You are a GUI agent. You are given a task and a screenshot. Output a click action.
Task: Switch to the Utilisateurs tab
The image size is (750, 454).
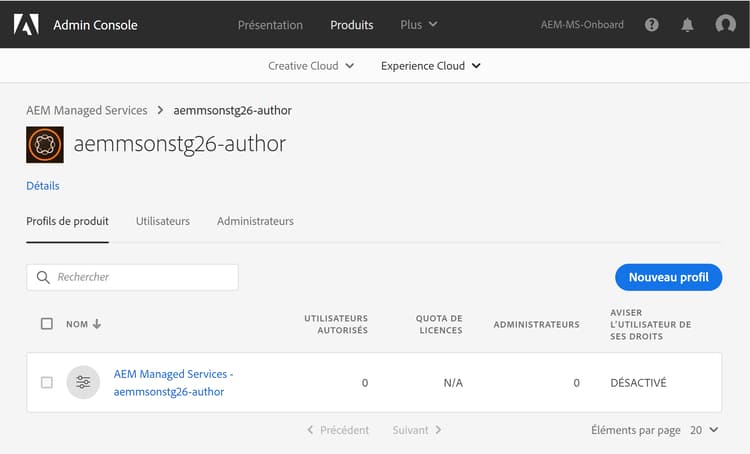click(x=163, y=221)
